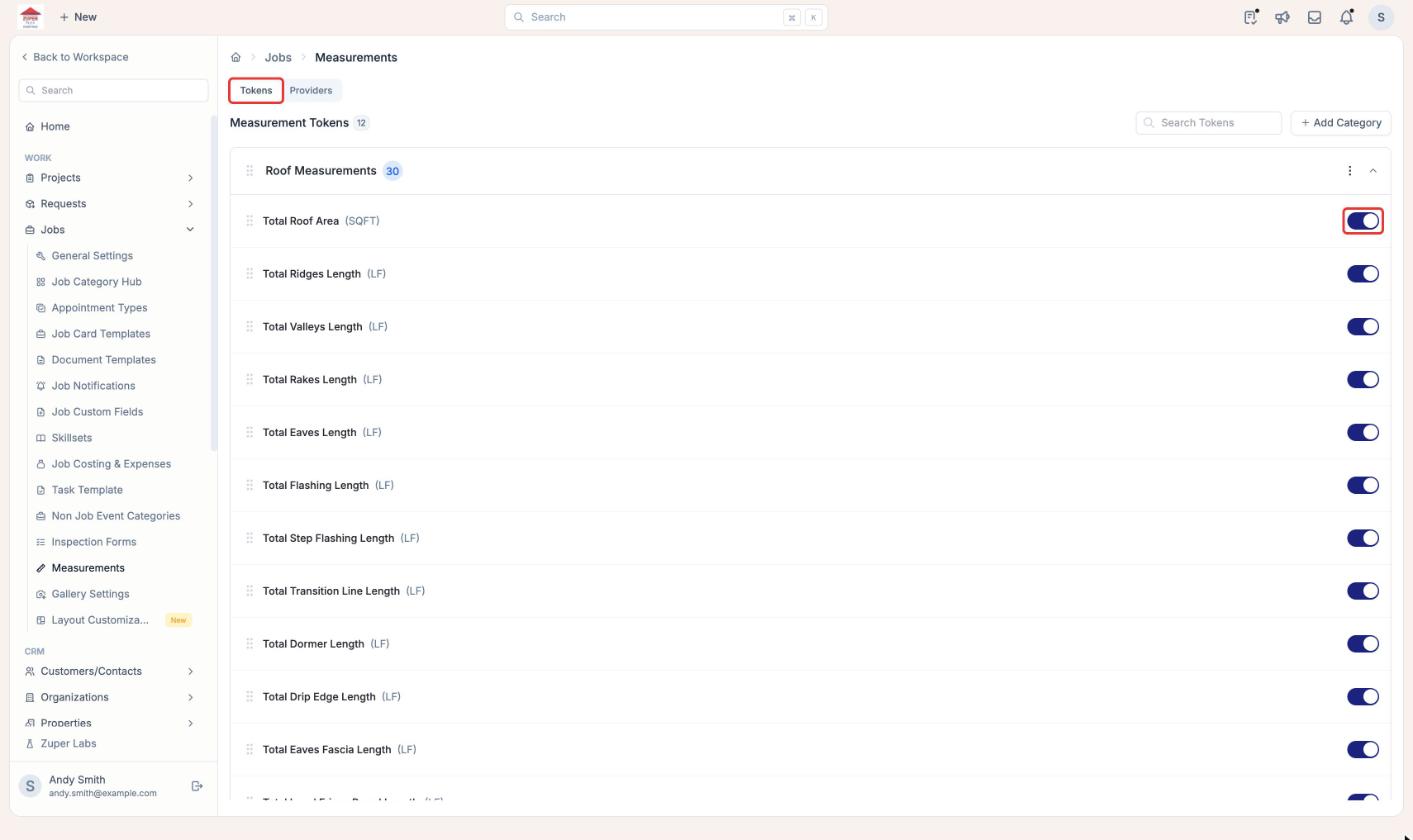Toggle Total Drip Edge Length switch

tap(1363, 698)
